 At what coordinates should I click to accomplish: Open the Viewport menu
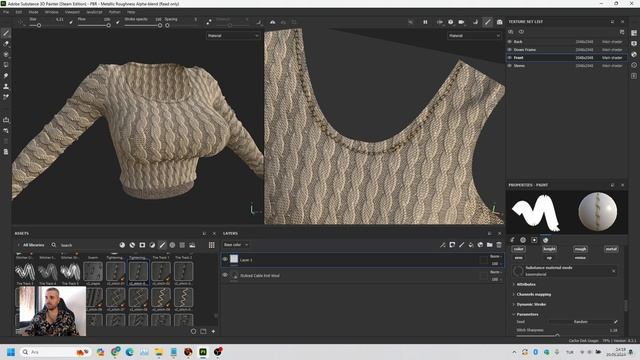72,12
